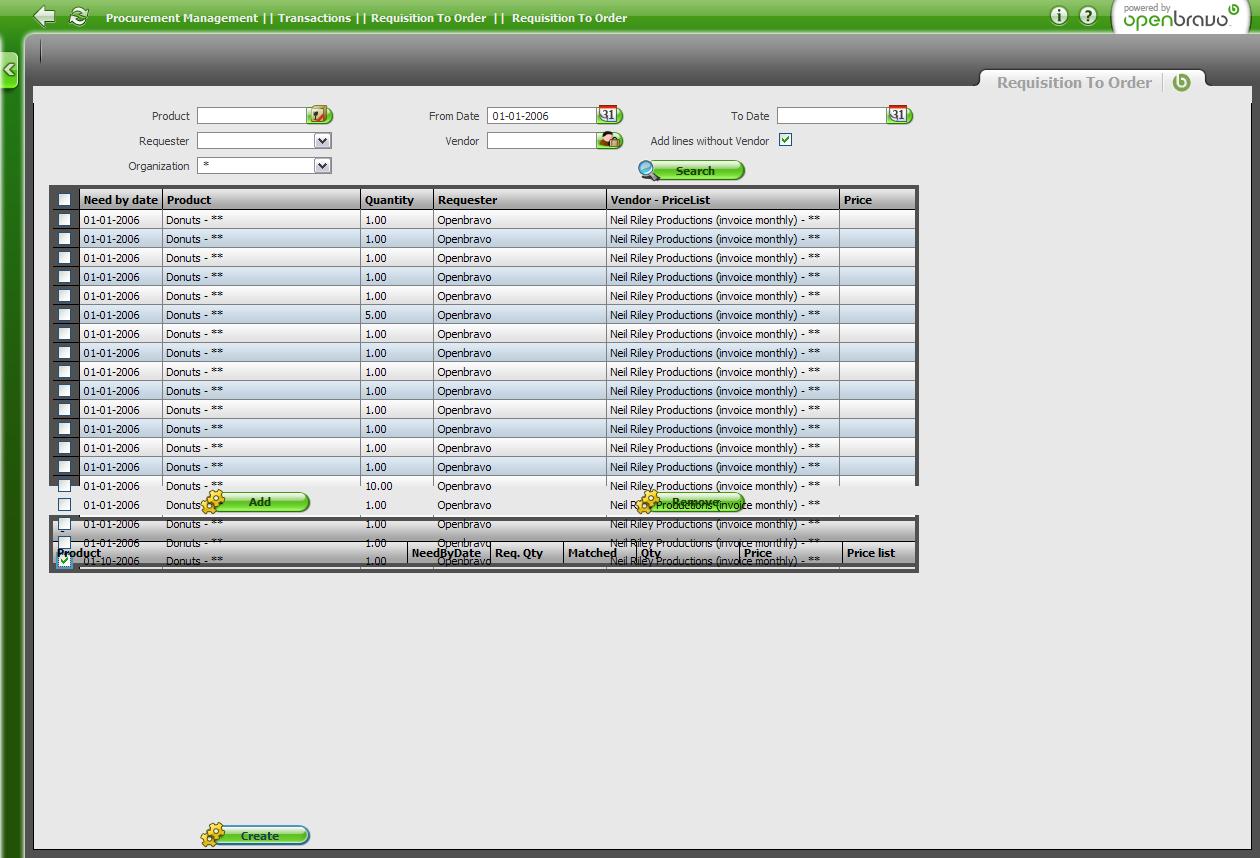The height and width of the screenshot is (858, 1260).
Task: Click Transactions in breadcrumb
Action: click(x=314, y=18)
